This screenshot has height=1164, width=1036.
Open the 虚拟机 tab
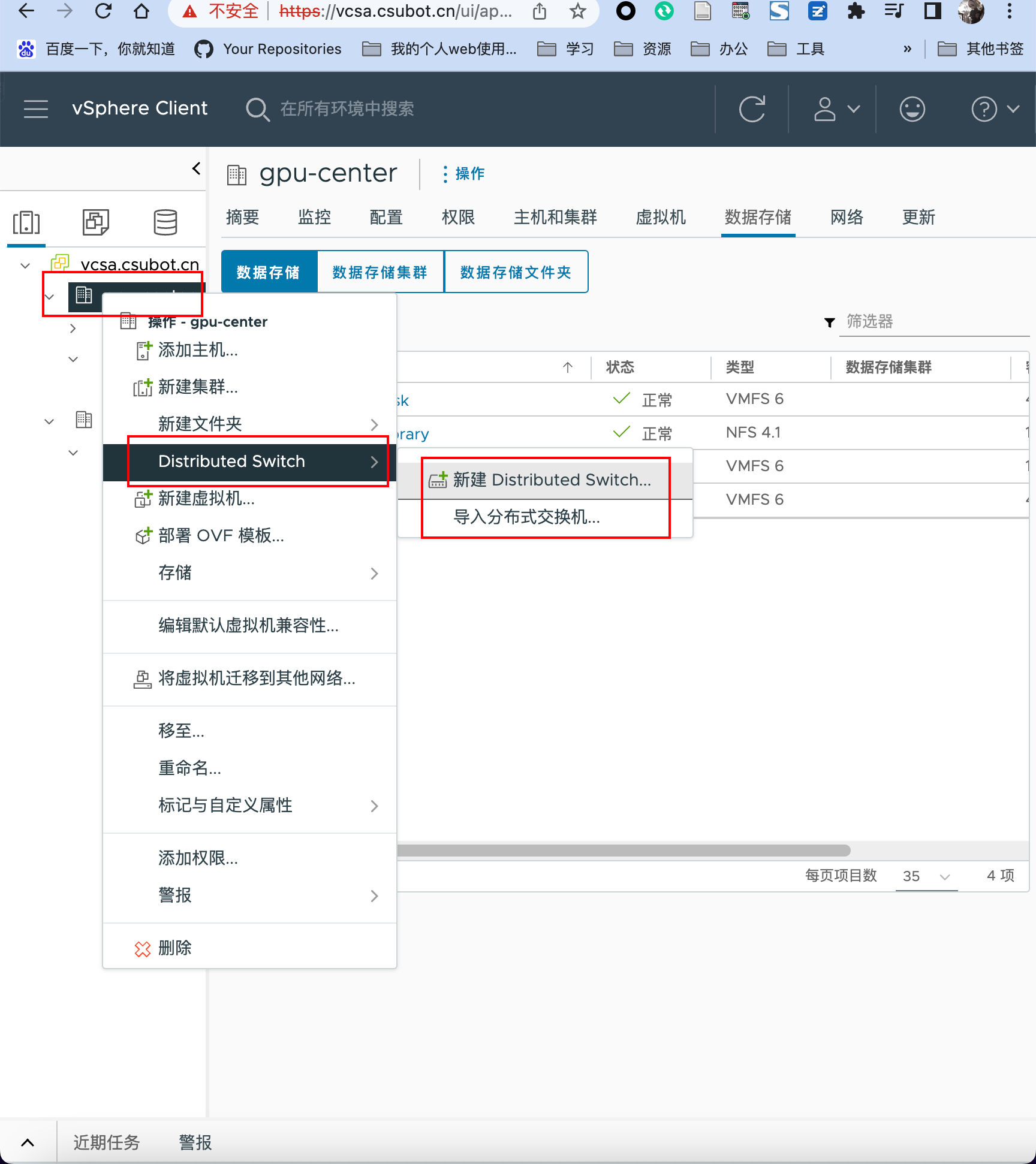pyautogui.click(x=661, y=217)
